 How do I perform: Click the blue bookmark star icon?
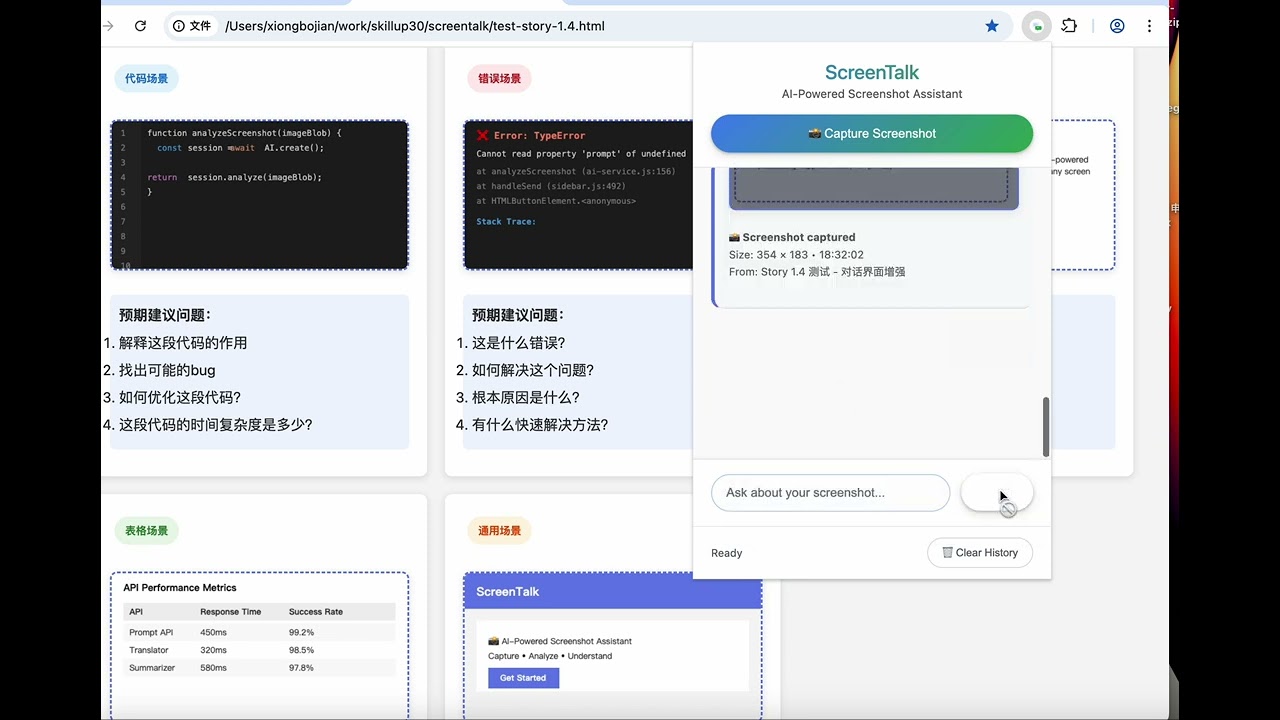click(x=992, y=26)
